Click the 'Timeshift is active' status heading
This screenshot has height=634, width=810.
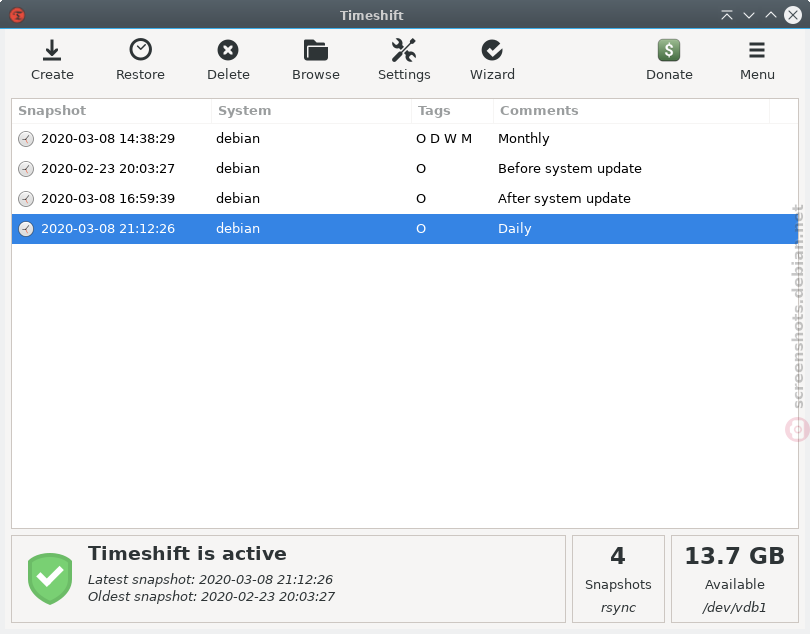(x=187, y=553)
